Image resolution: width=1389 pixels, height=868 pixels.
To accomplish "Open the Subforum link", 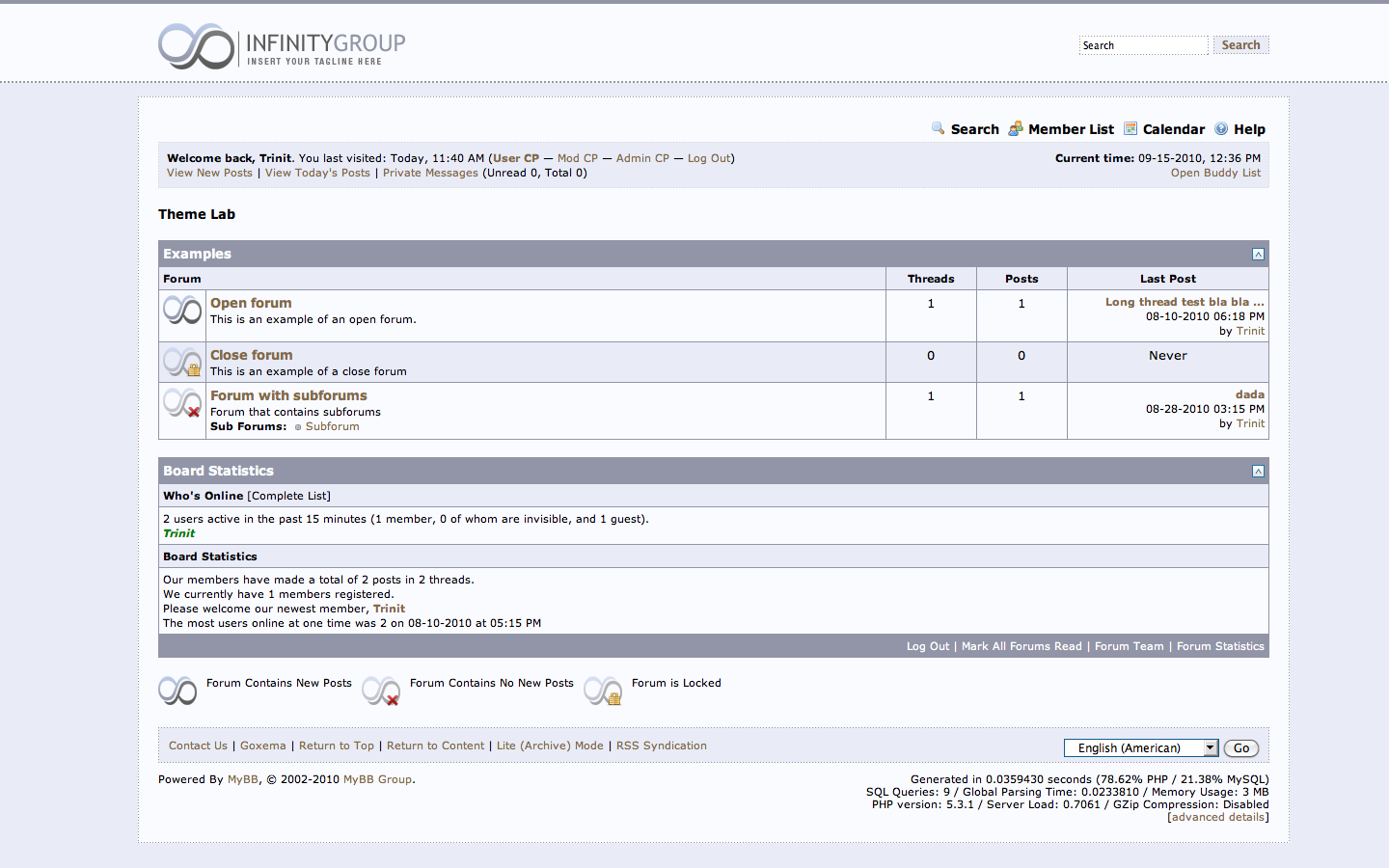I will 332,426.
